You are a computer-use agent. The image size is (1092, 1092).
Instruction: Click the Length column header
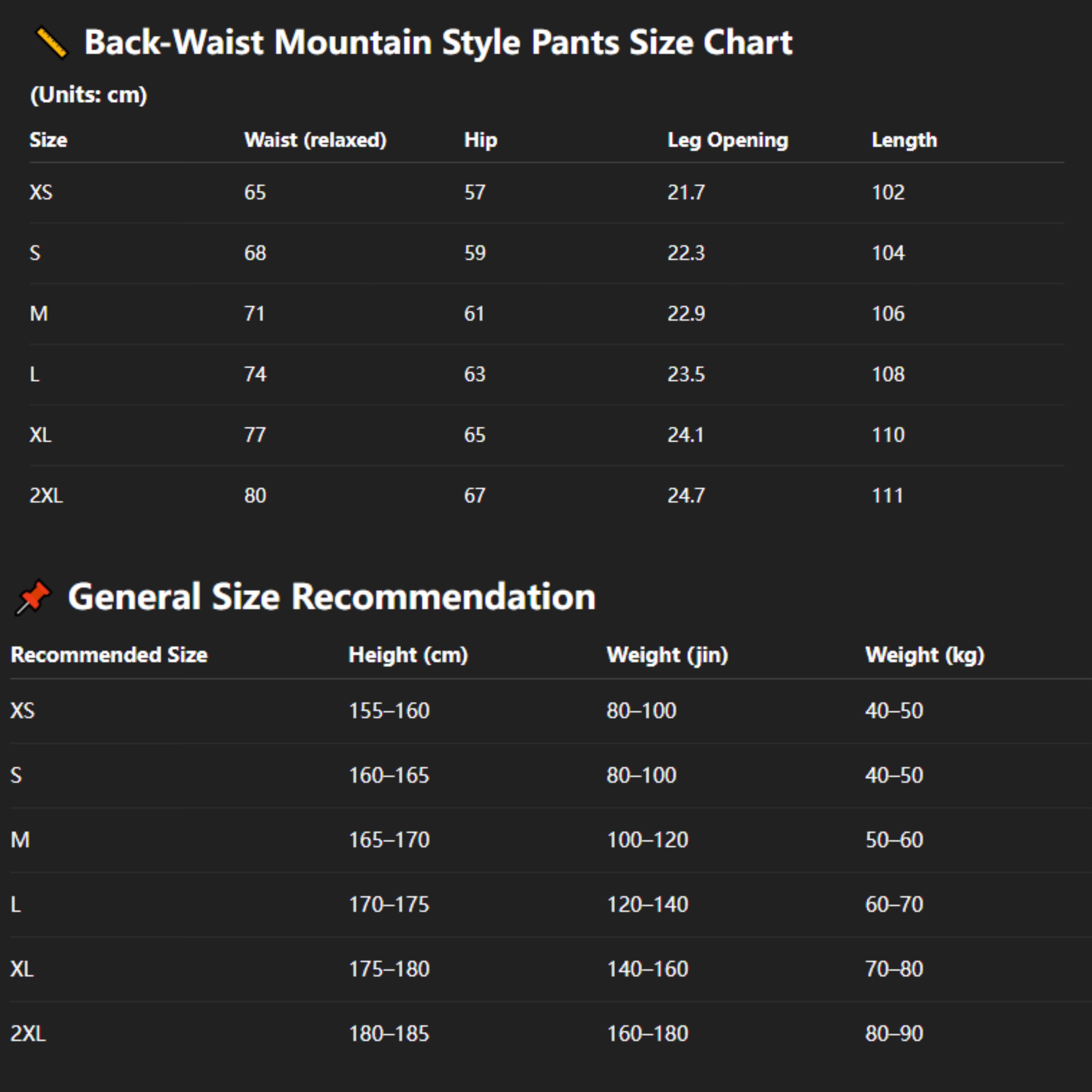(904, 140)
